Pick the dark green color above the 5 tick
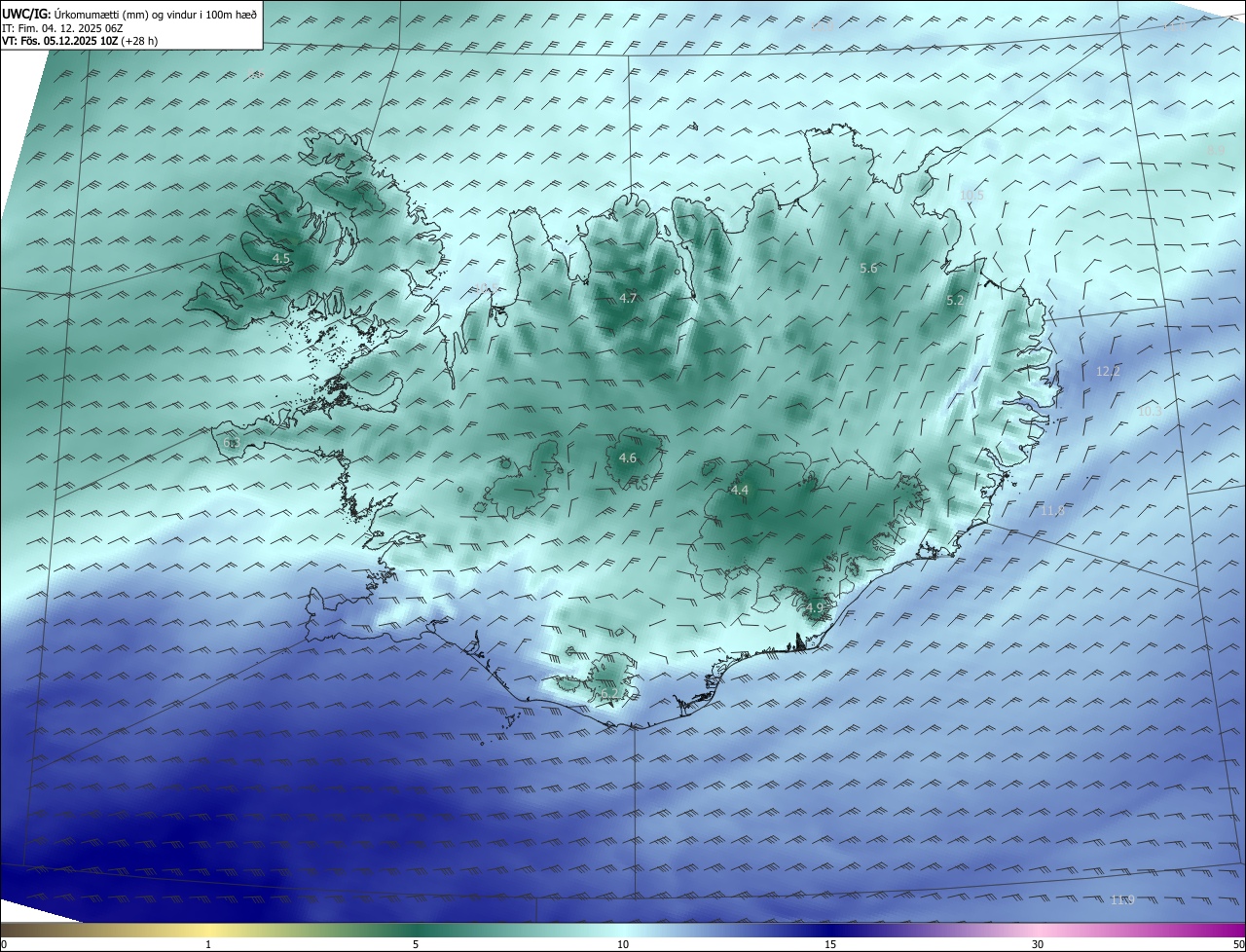 416,930
